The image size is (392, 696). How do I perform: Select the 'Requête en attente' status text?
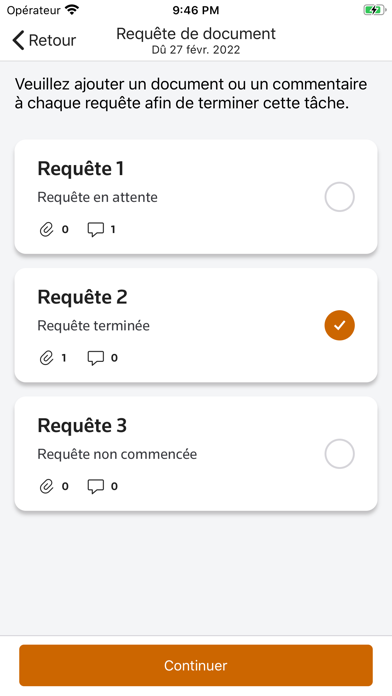pos(97,197)
